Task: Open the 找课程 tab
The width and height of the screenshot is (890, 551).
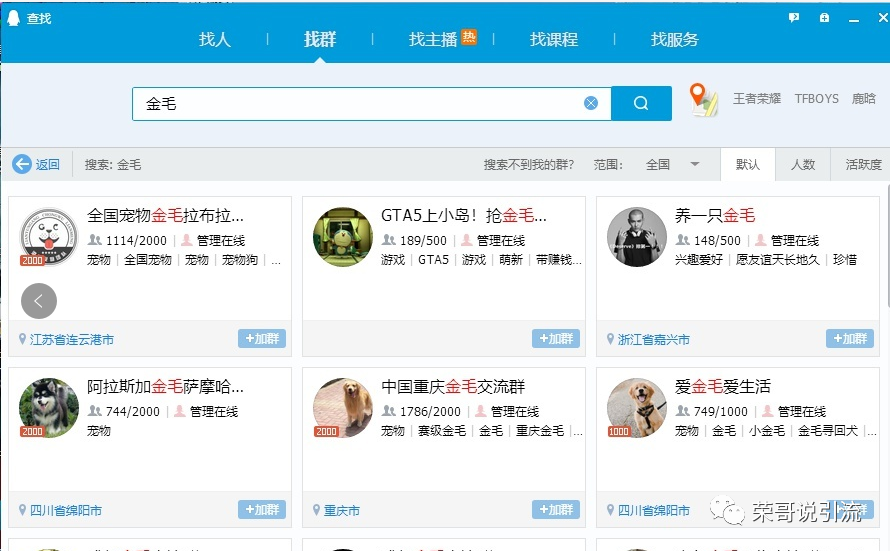Action: 554,39
